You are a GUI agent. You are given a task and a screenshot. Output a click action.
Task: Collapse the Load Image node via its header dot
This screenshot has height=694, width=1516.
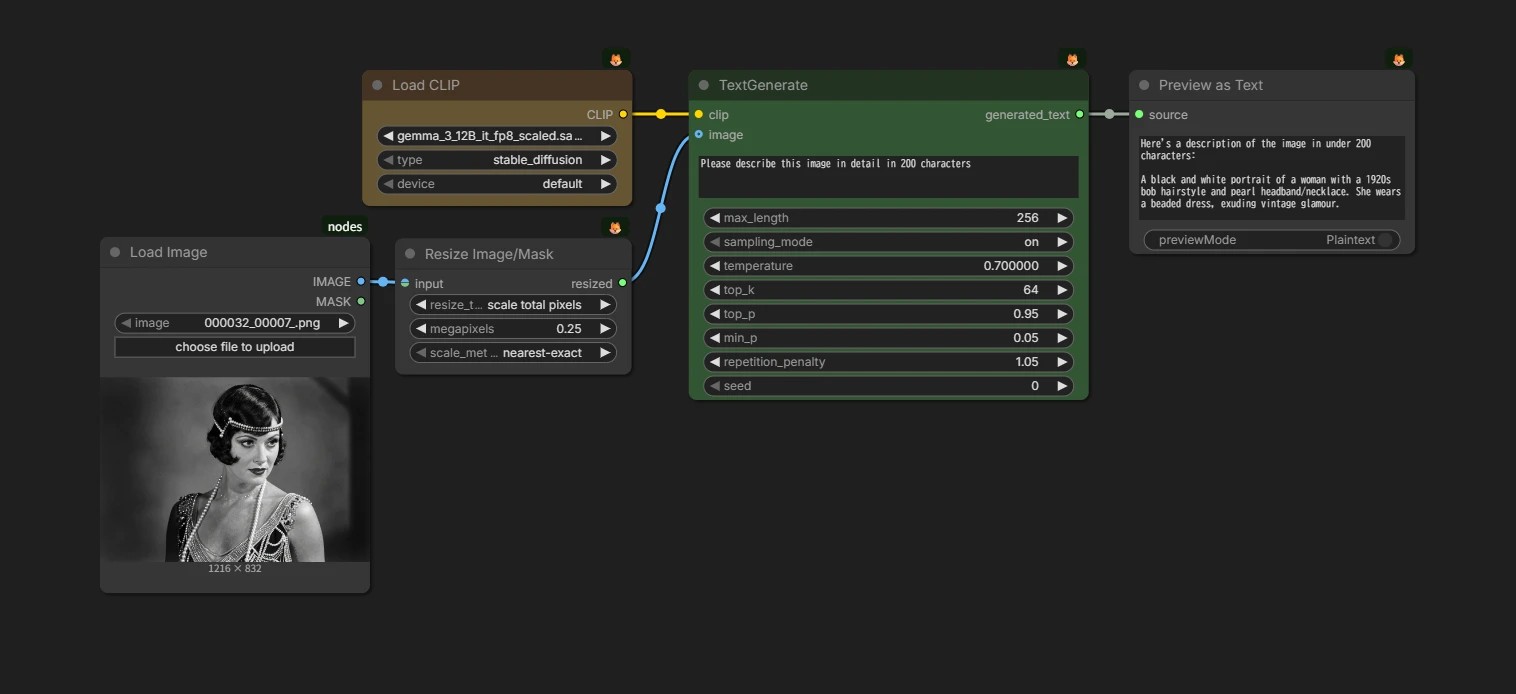click(x=115, y=253)
